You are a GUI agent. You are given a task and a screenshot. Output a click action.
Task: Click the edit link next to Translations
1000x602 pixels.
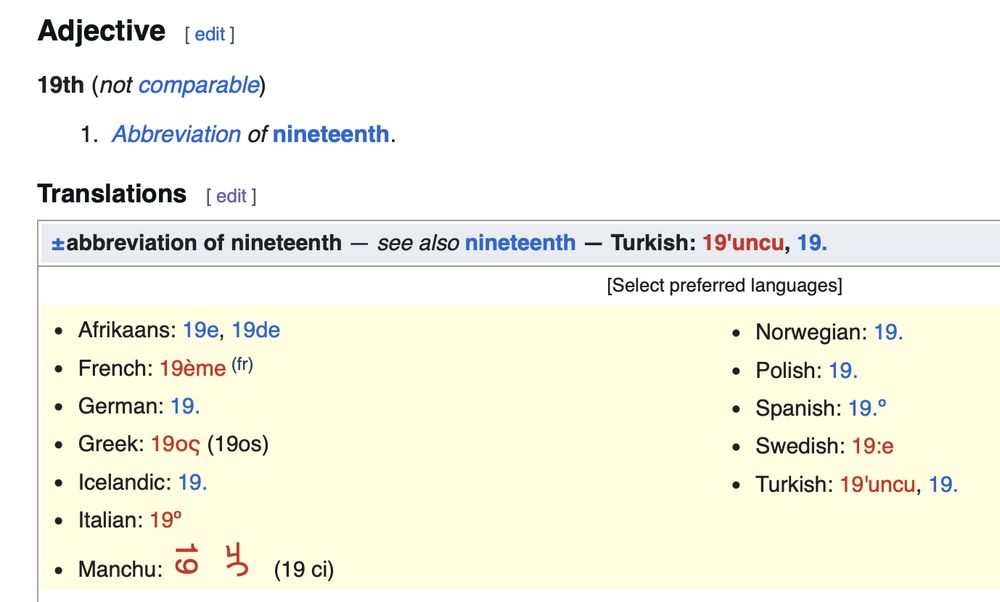pyautogui.click(x=231, y=196)
